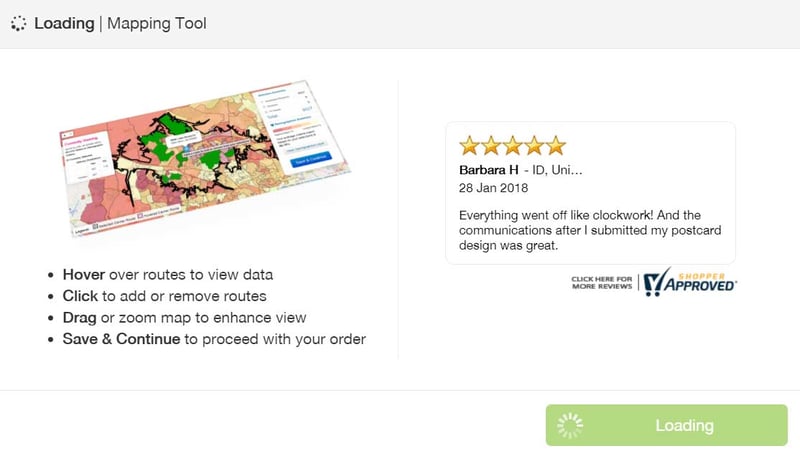Click the 'Loading' heading text

[x=64, y=23]
